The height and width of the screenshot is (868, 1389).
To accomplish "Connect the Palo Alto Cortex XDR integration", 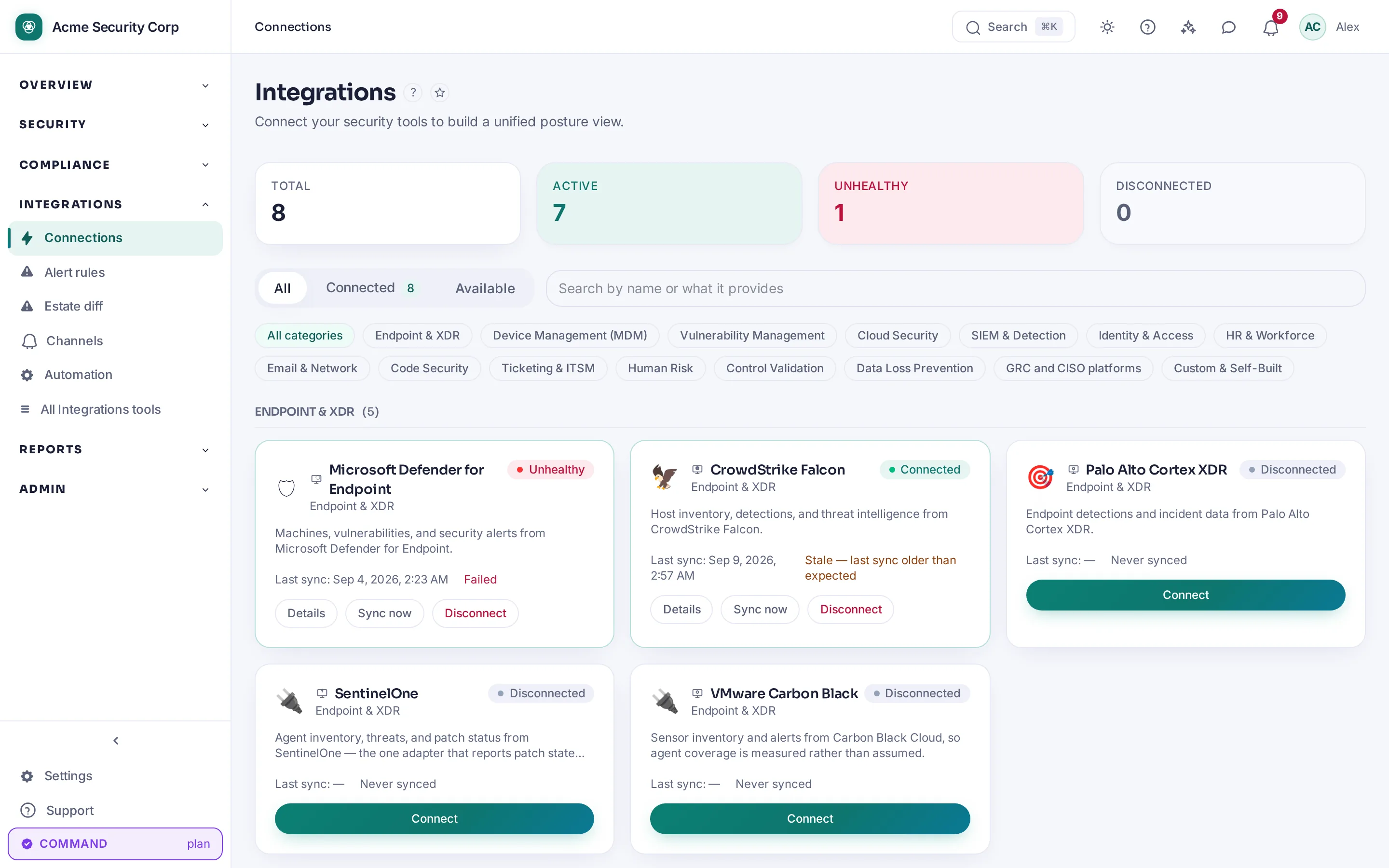I will [x=1185, y=595].
